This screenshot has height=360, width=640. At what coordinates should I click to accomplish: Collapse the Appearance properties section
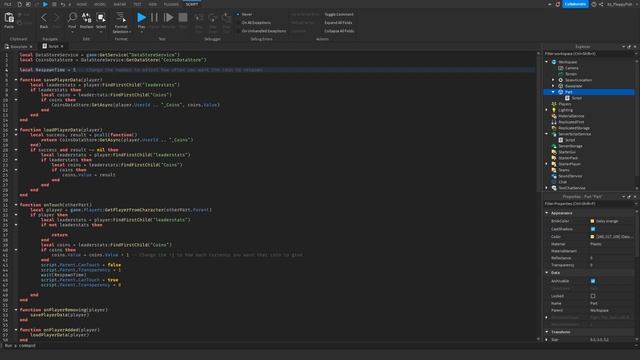[547, 213]
